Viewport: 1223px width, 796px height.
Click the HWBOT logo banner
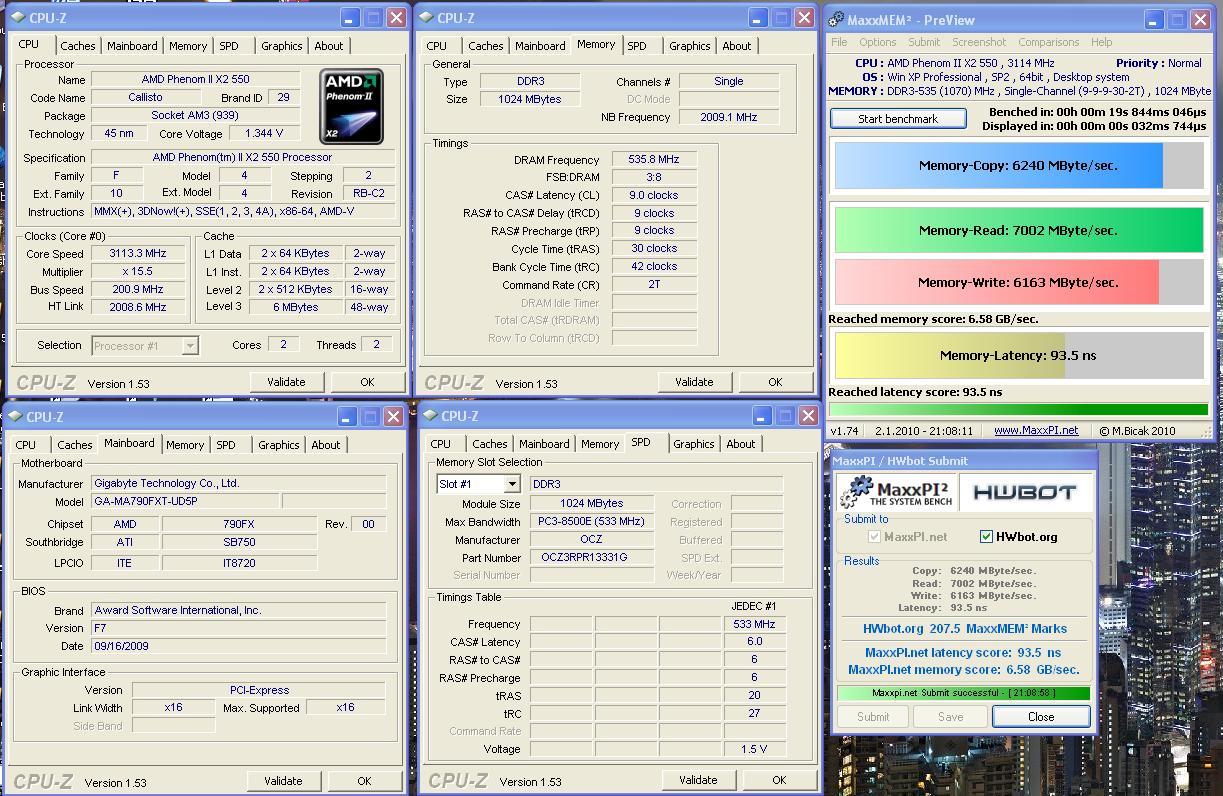(1025, 492)
